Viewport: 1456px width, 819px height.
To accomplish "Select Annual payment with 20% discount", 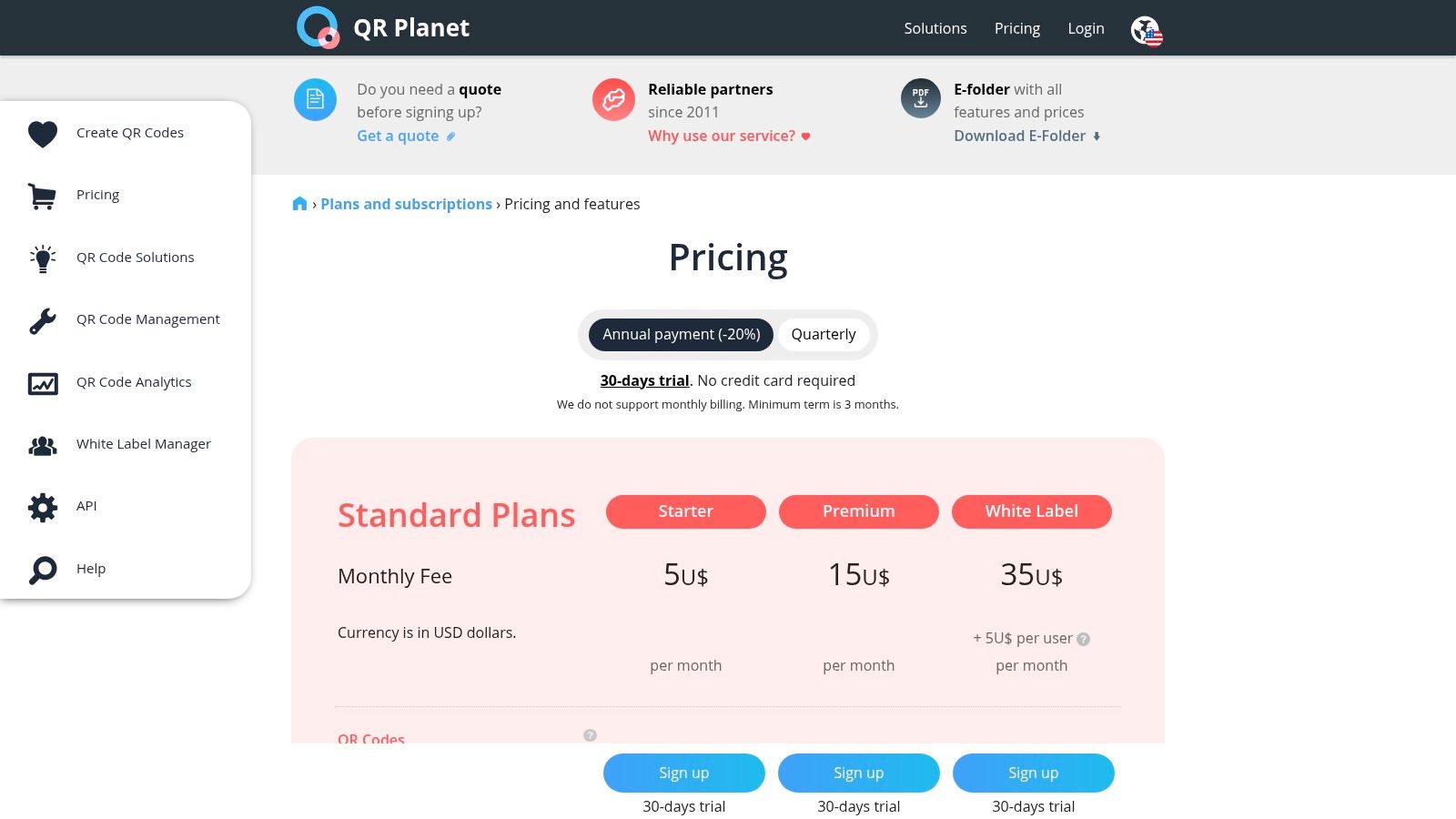I will coord(680,334).
